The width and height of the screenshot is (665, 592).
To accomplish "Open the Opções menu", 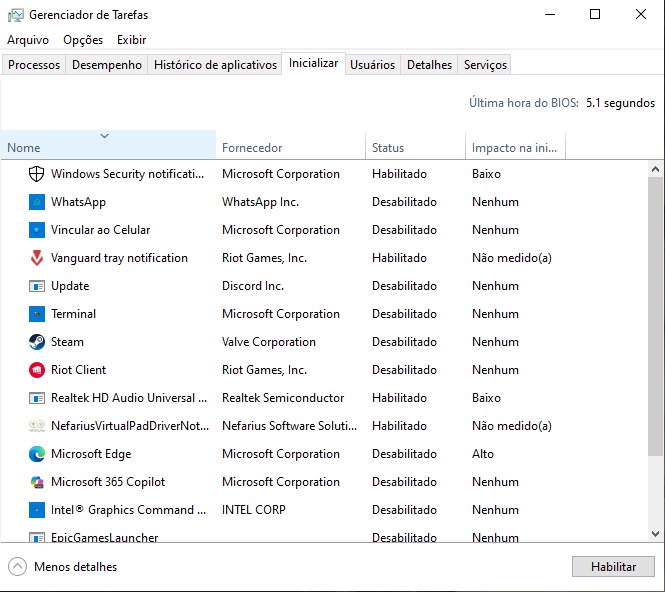I will [x=83, y=40].
